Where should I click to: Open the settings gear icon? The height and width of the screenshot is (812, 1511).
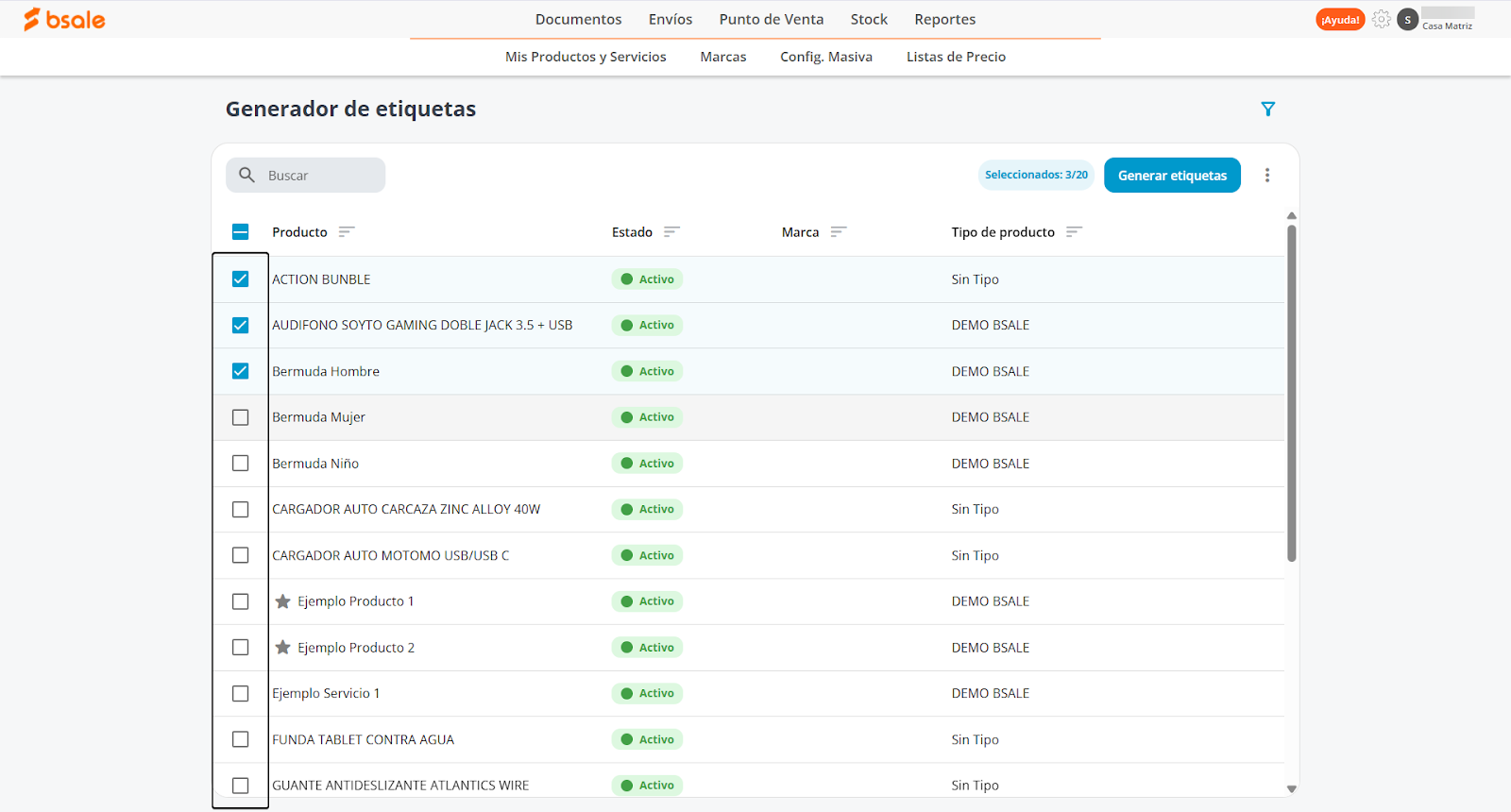pos(1381,19)
